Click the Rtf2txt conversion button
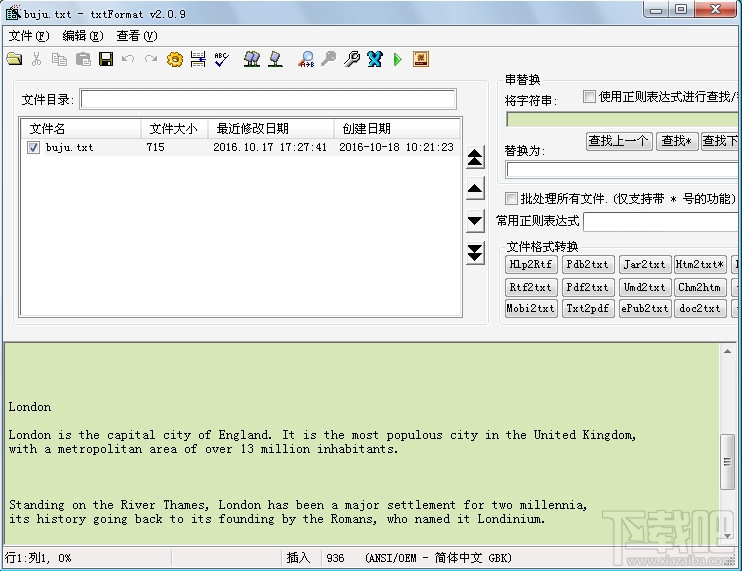 530,287
